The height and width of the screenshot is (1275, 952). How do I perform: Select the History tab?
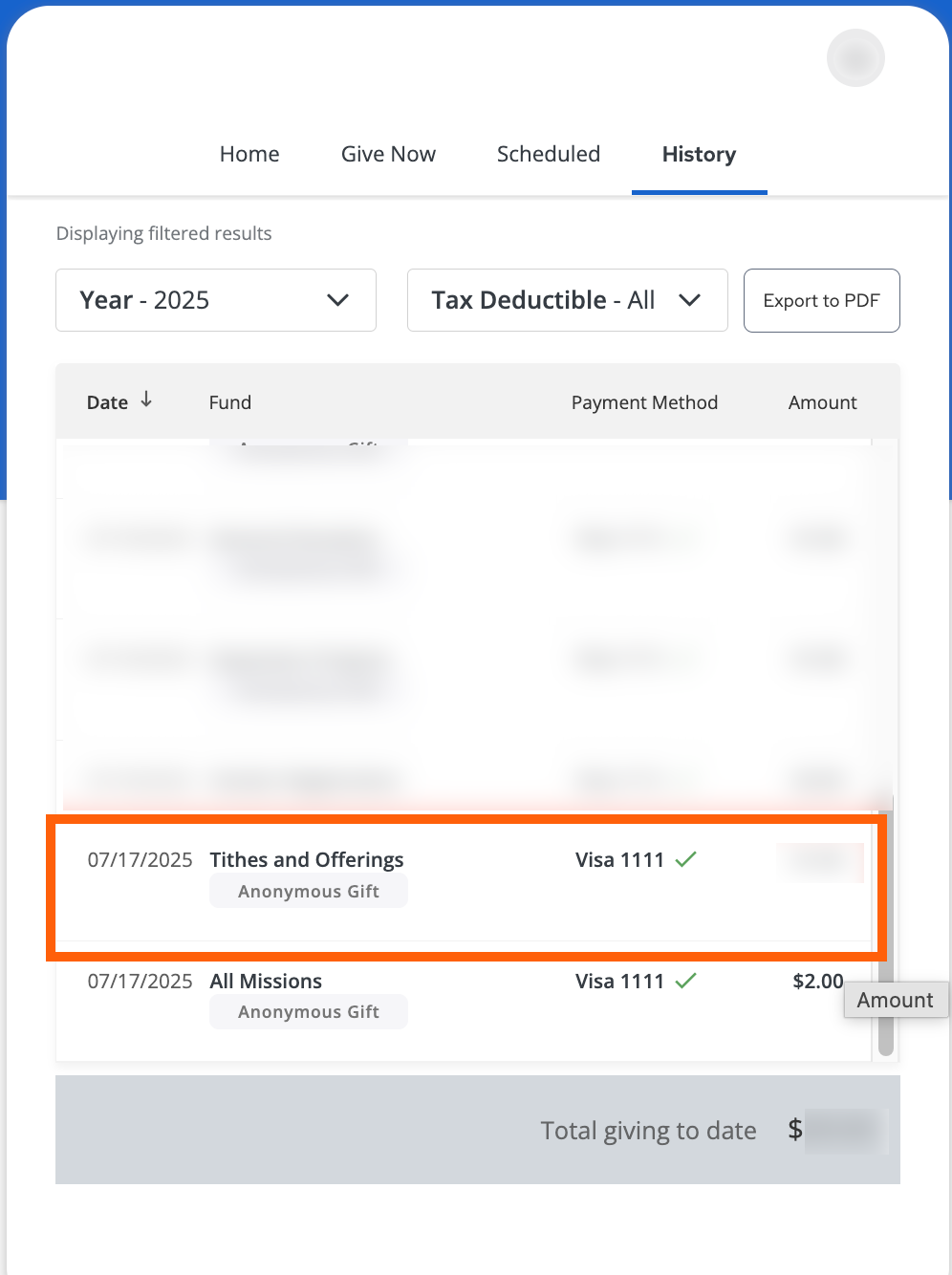[x=699, y=154]
